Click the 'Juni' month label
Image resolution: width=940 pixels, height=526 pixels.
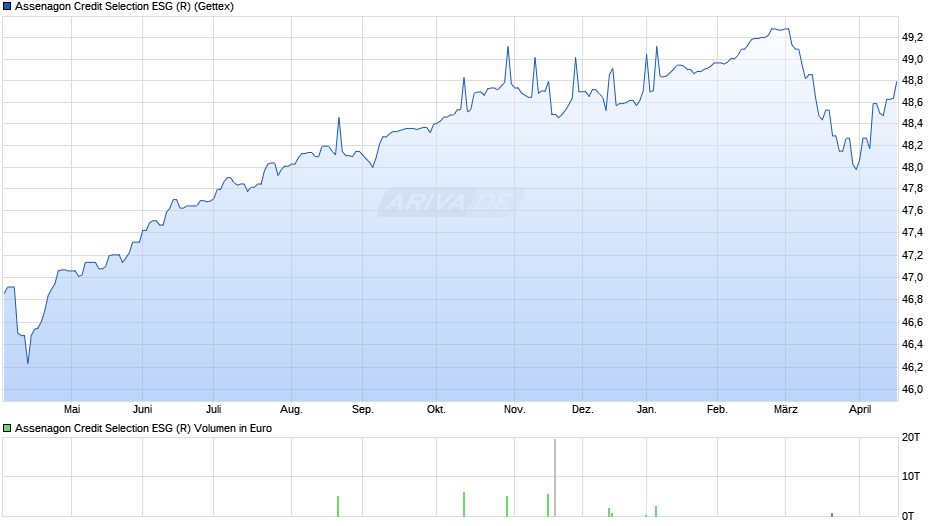click(142, 409)
